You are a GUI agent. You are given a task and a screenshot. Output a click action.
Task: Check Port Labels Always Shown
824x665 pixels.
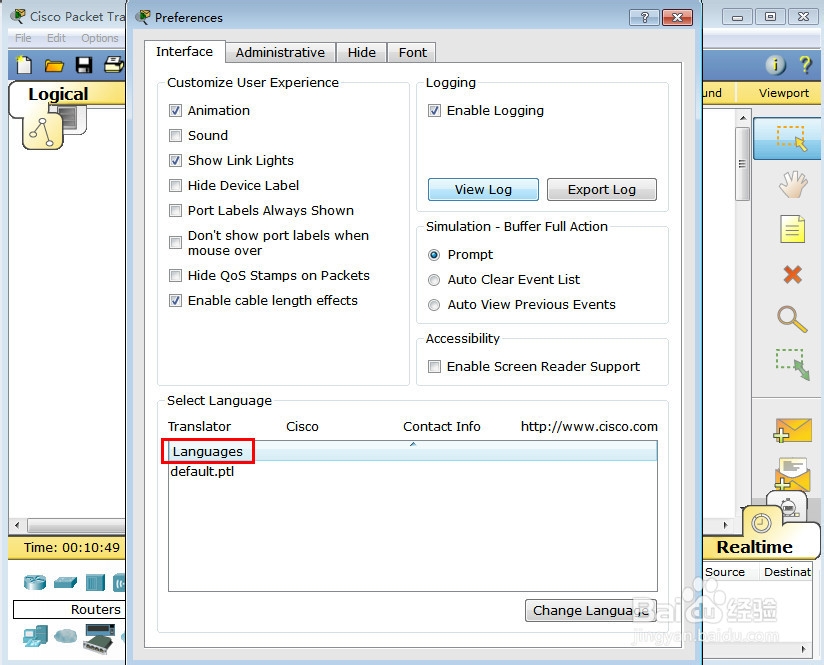[175, 210]
